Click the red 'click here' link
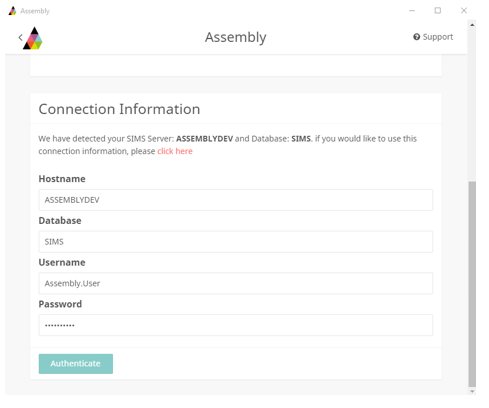 175,151
